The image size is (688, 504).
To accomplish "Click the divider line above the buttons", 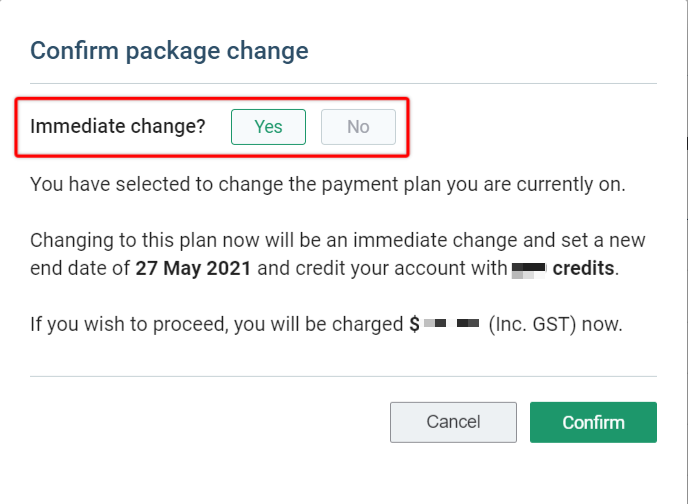I will point(343,377).
